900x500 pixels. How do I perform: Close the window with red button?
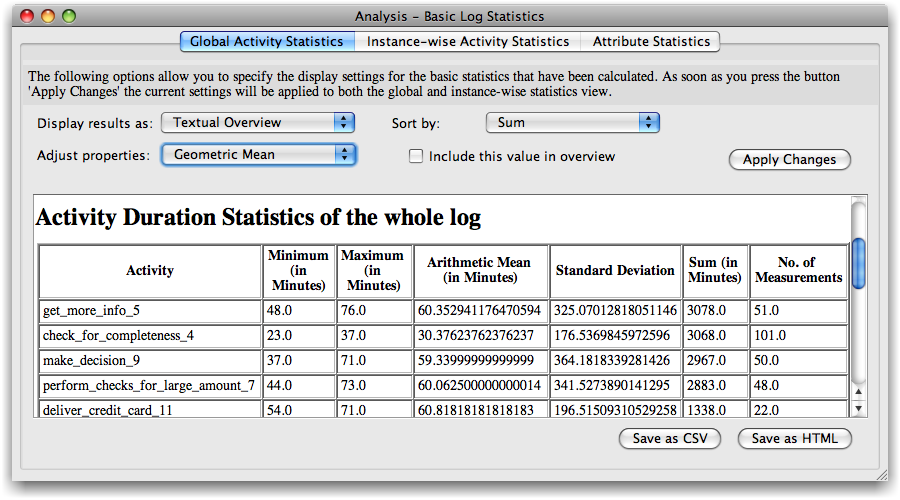27,16
